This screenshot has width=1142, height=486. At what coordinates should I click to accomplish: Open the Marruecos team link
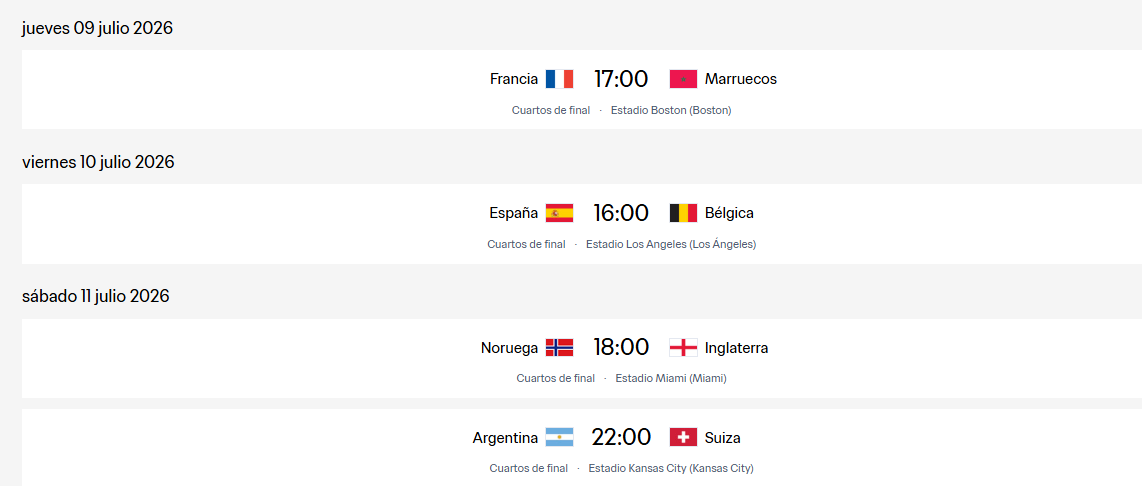[x=741, y=79]
